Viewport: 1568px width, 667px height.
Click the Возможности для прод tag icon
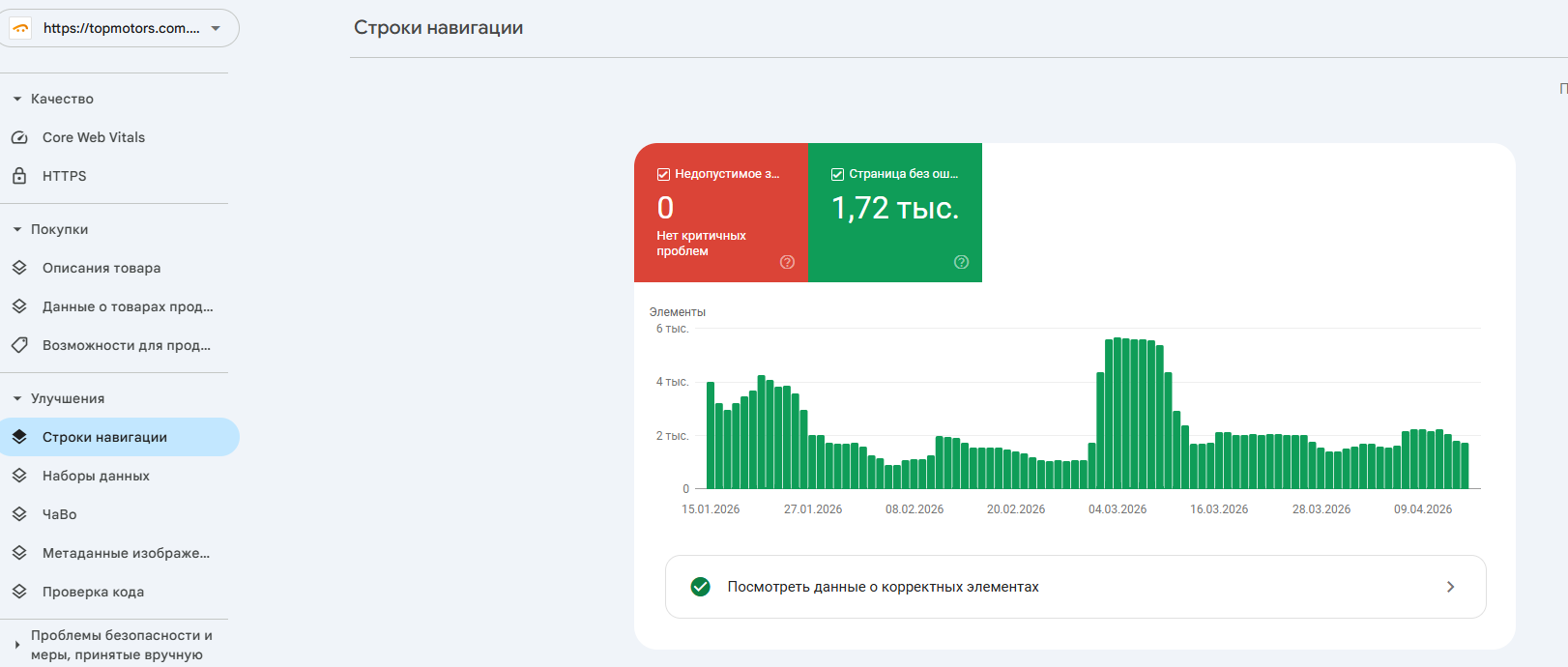tap(19, 345)
